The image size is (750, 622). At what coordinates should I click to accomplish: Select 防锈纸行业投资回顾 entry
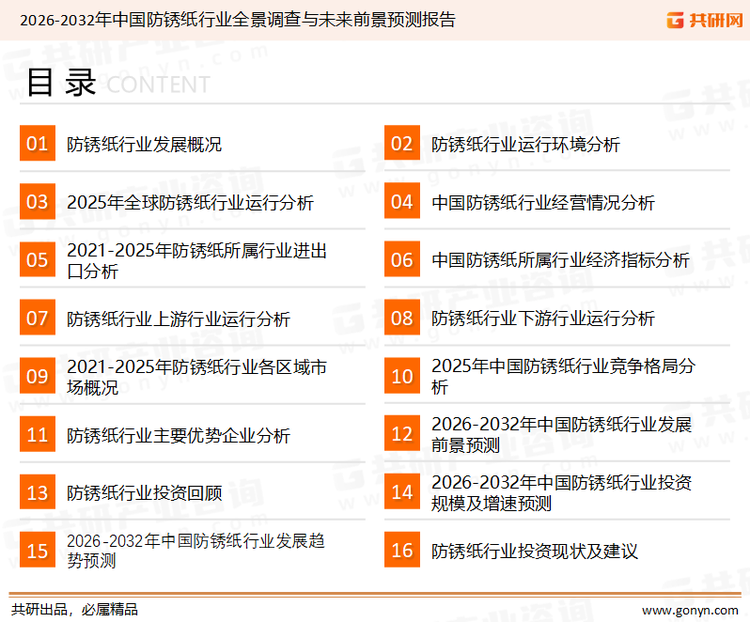(144, 493)
